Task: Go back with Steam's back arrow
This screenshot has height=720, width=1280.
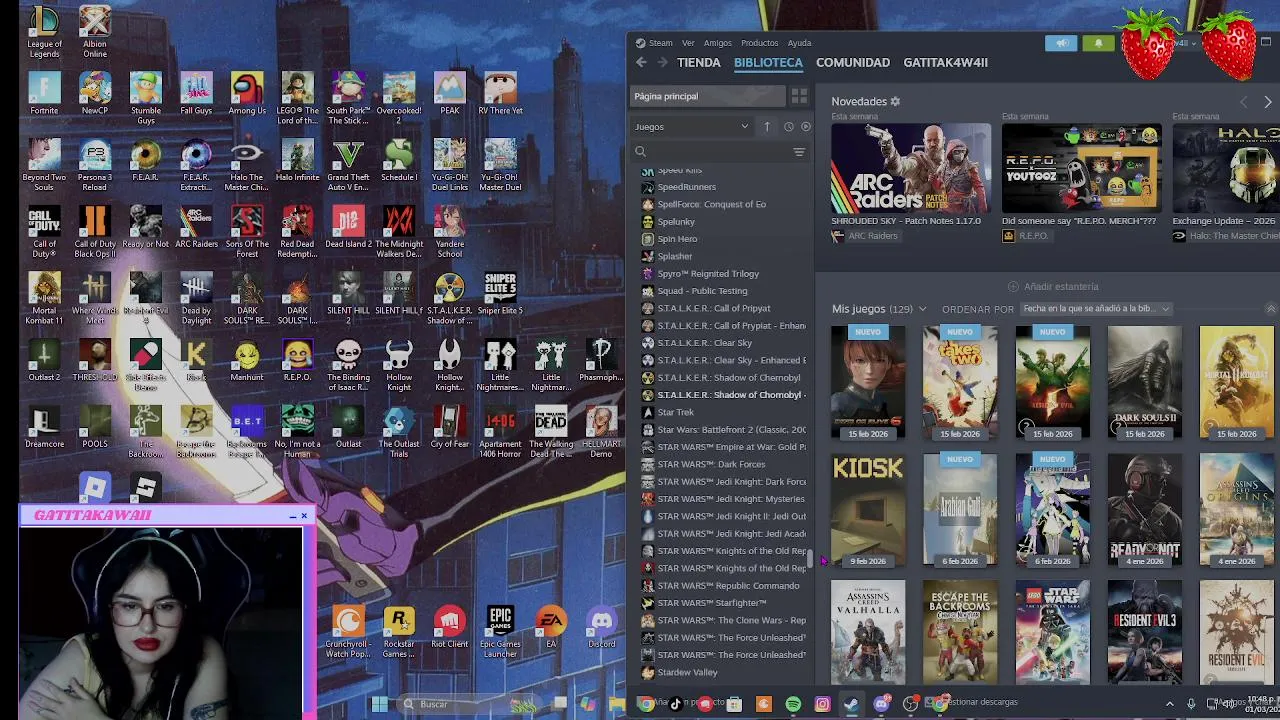Action: coord(641,62)
